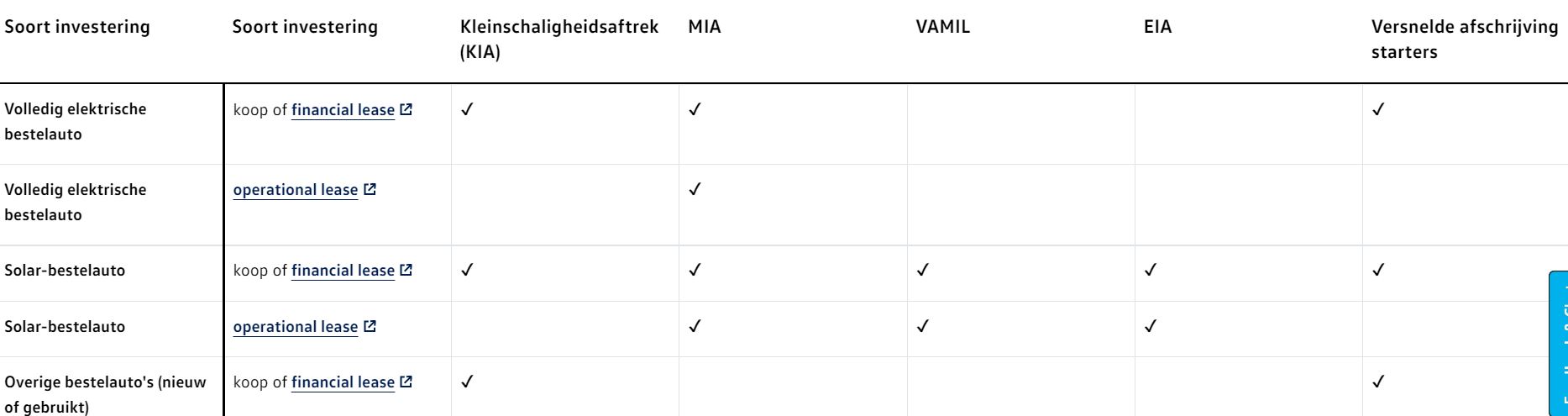This screenshot has height=416, width=1568.
Task: Click the Kleinschaligheidsaftrek (KIA) column header
Action: click(x=559, y=39)
